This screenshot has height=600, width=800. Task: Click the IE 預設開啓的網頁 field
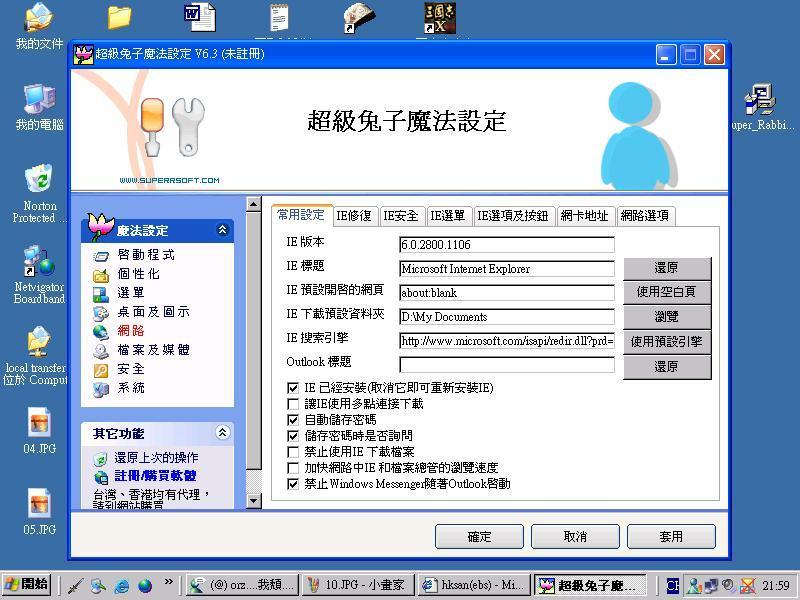pos(507,293)
